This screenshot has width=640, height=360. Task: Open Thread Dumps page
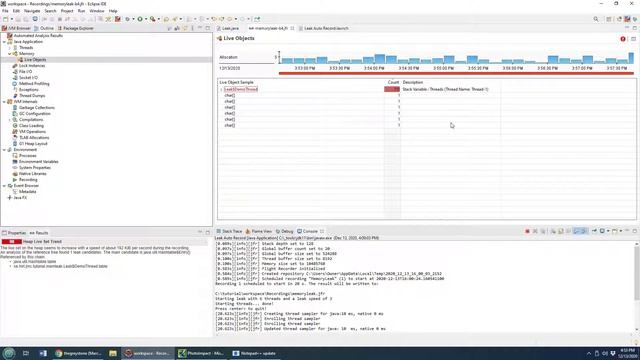(32, 96)
